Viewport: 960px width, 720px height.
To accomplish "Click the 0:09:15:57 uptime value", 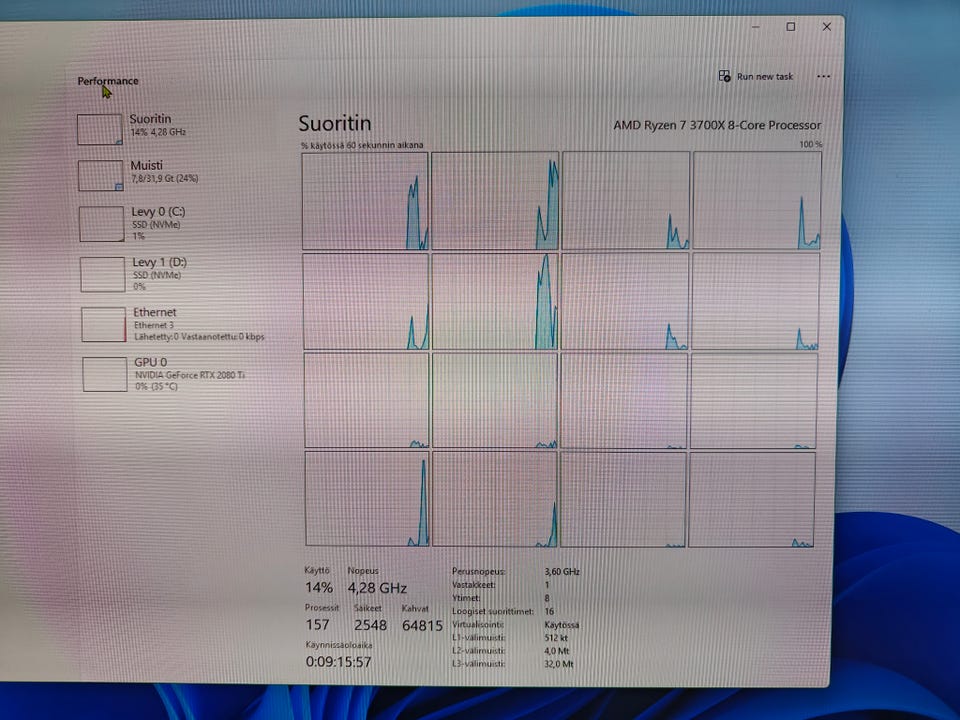I will 339,662.
